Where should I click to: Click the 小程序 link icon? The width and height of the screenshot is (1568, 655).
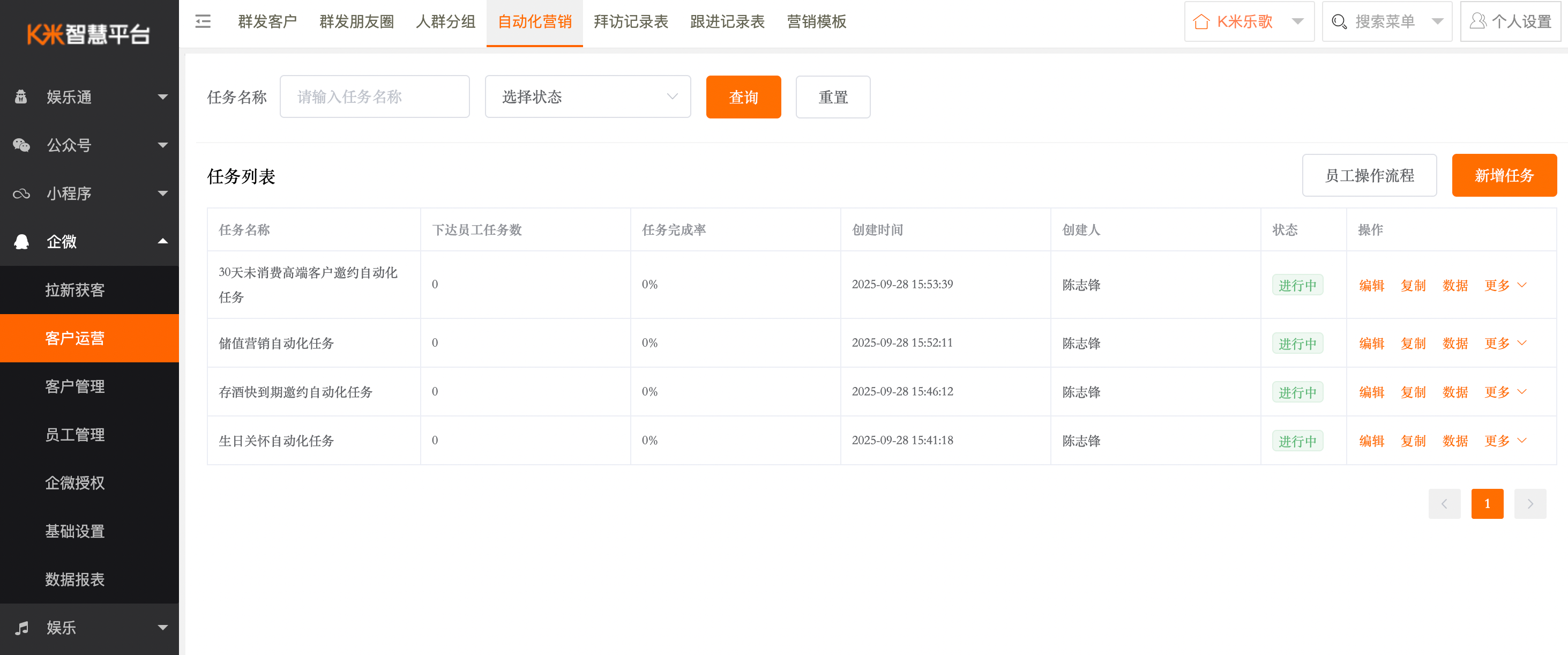[21, 193]
